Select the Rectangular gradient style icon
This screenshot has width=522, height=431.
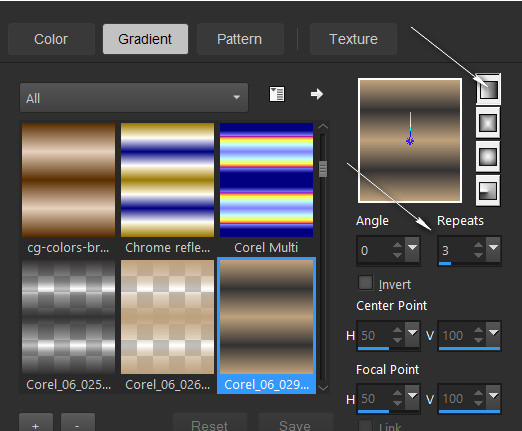(x=488, y=123)
